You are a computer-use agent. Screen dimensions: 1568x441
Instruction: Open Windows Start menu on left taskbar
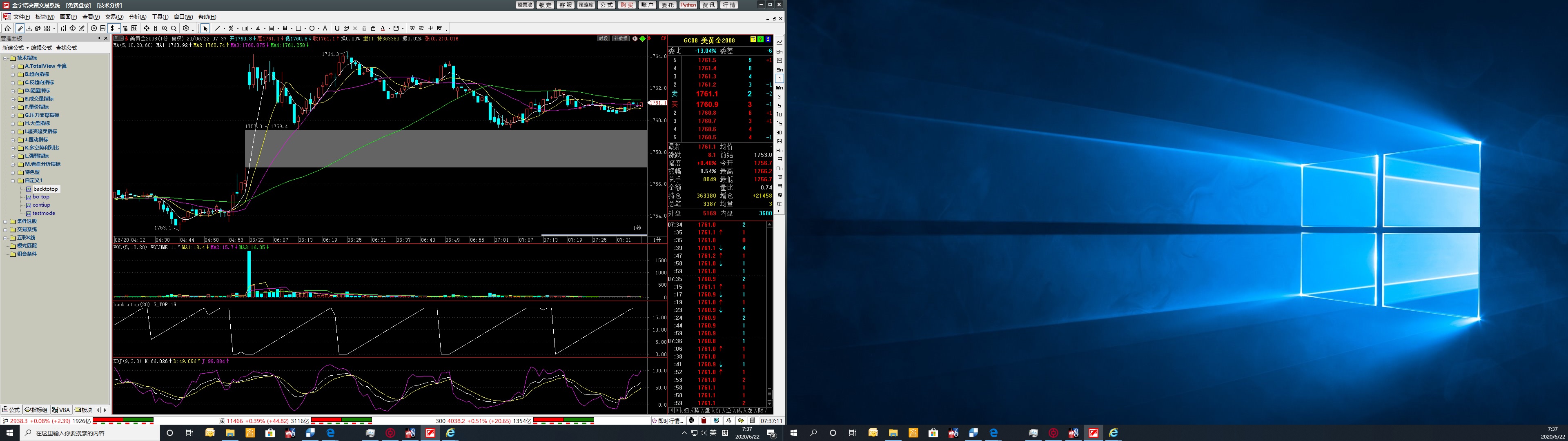(x=9, y=433)
